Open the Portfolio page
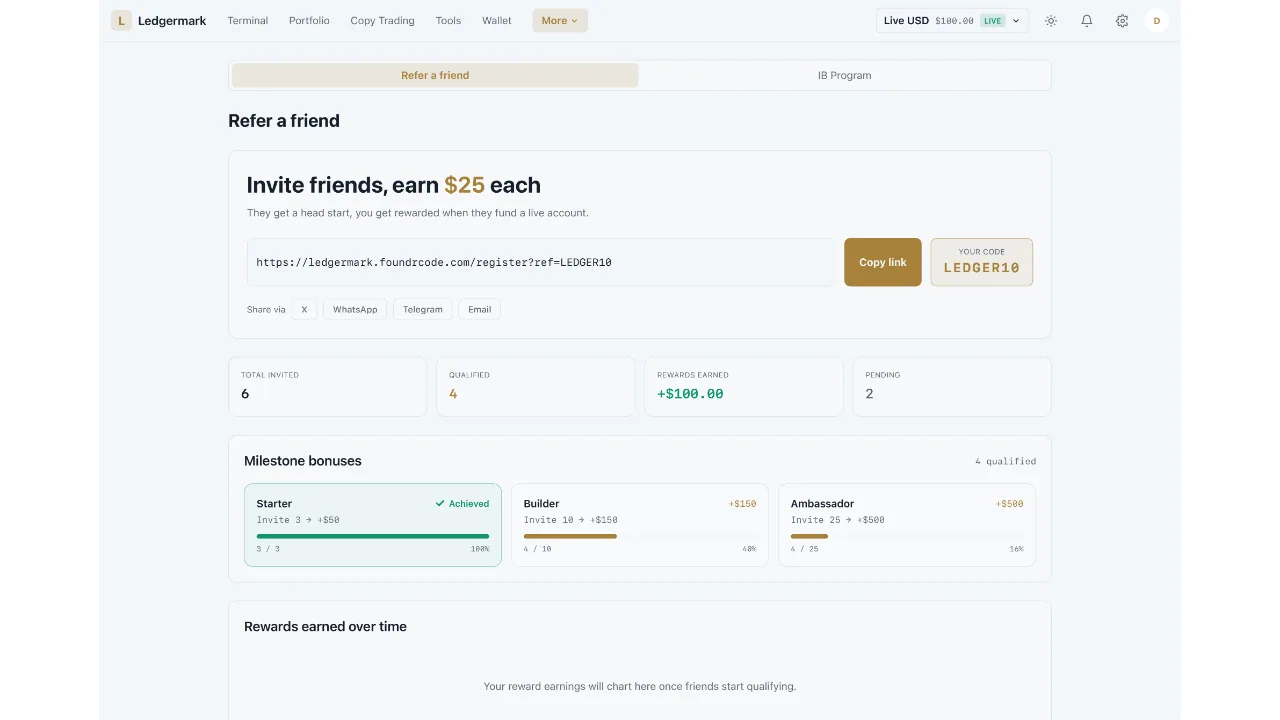 pyautogui.click(x=309, y=20)
